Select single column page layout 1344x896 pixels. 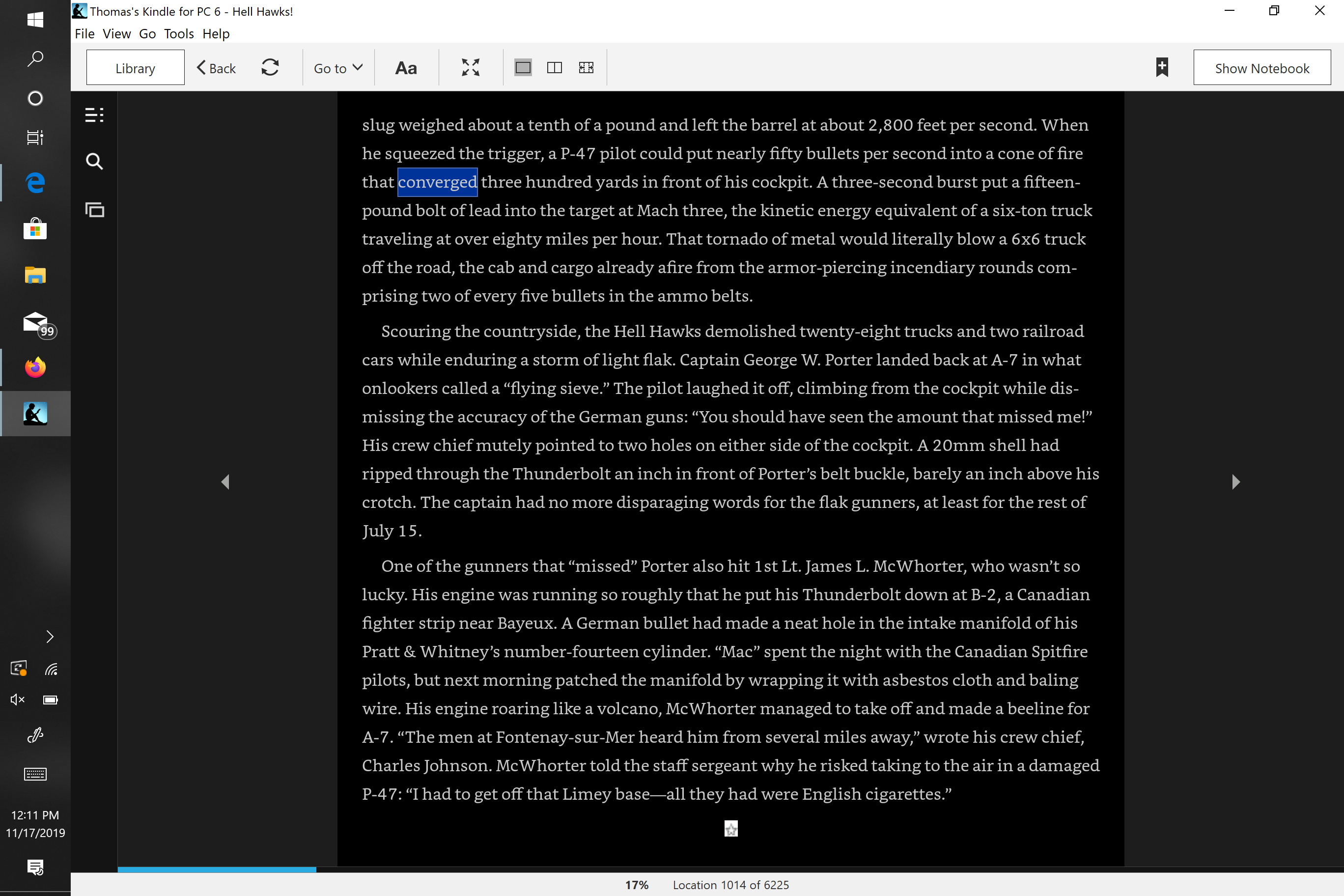point(523,67)
